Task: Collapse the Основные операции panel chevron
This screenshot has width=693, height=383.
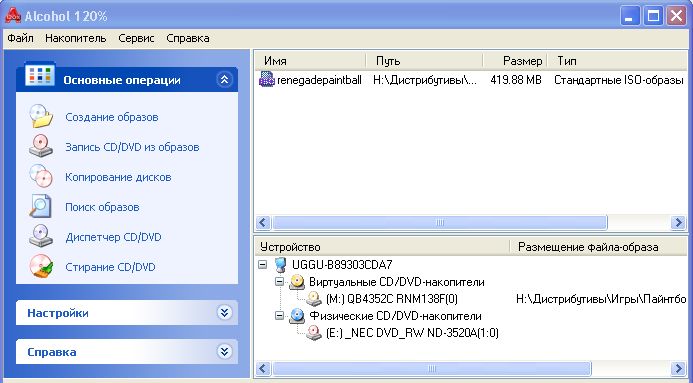Action: [225, 80]
